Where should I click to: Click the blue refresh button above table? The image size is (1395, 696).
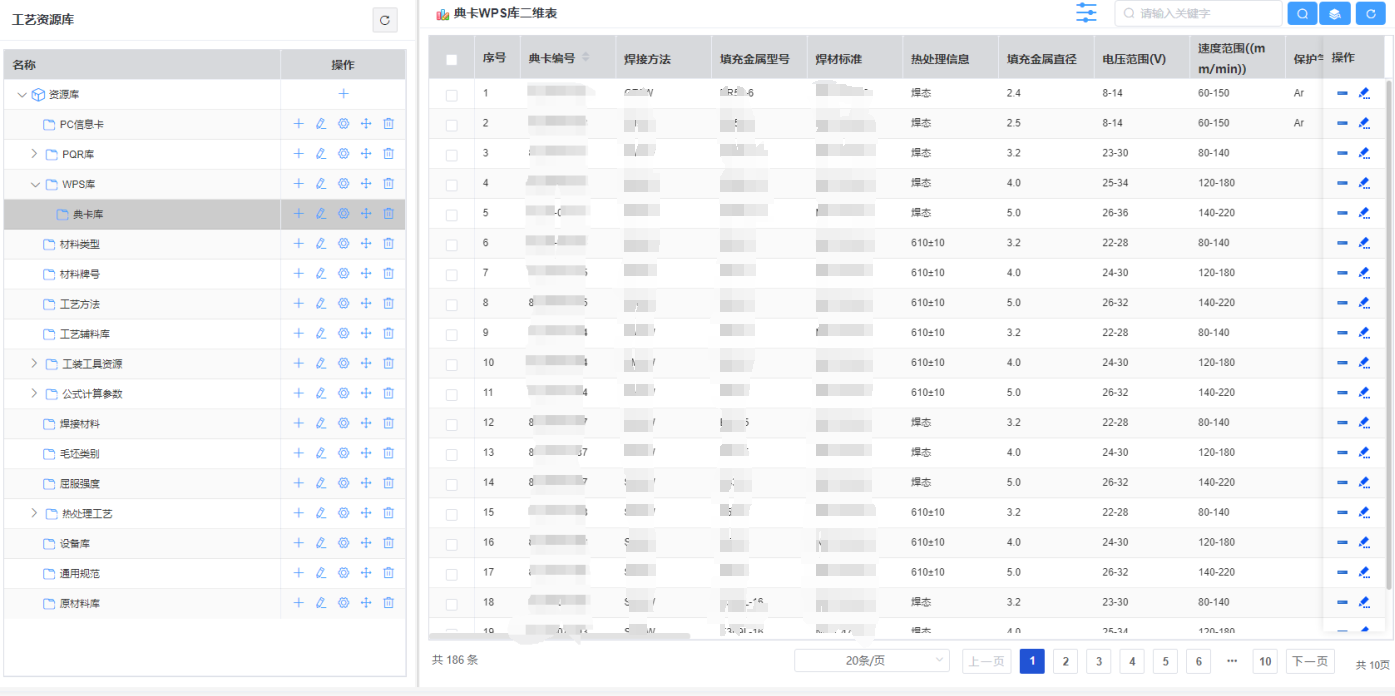(1371, 13)
